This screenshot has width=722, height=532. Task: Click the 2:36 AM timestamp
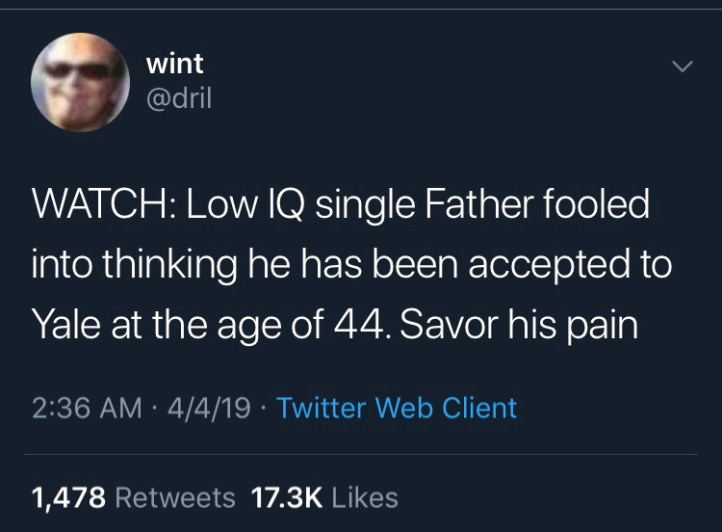pyautogui.click(x=81, y=408)
